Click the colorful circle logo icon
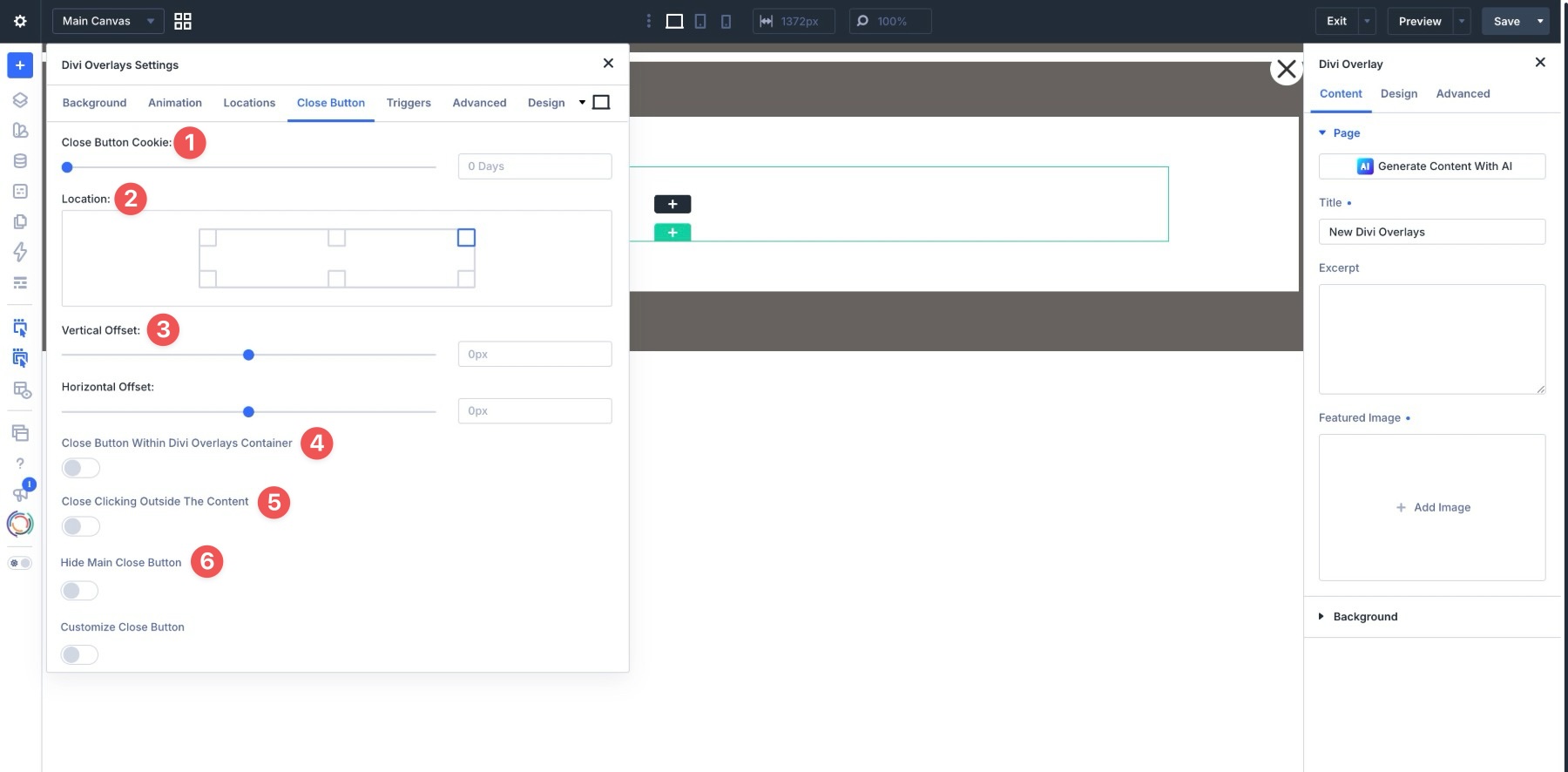 tap(20, 524)
